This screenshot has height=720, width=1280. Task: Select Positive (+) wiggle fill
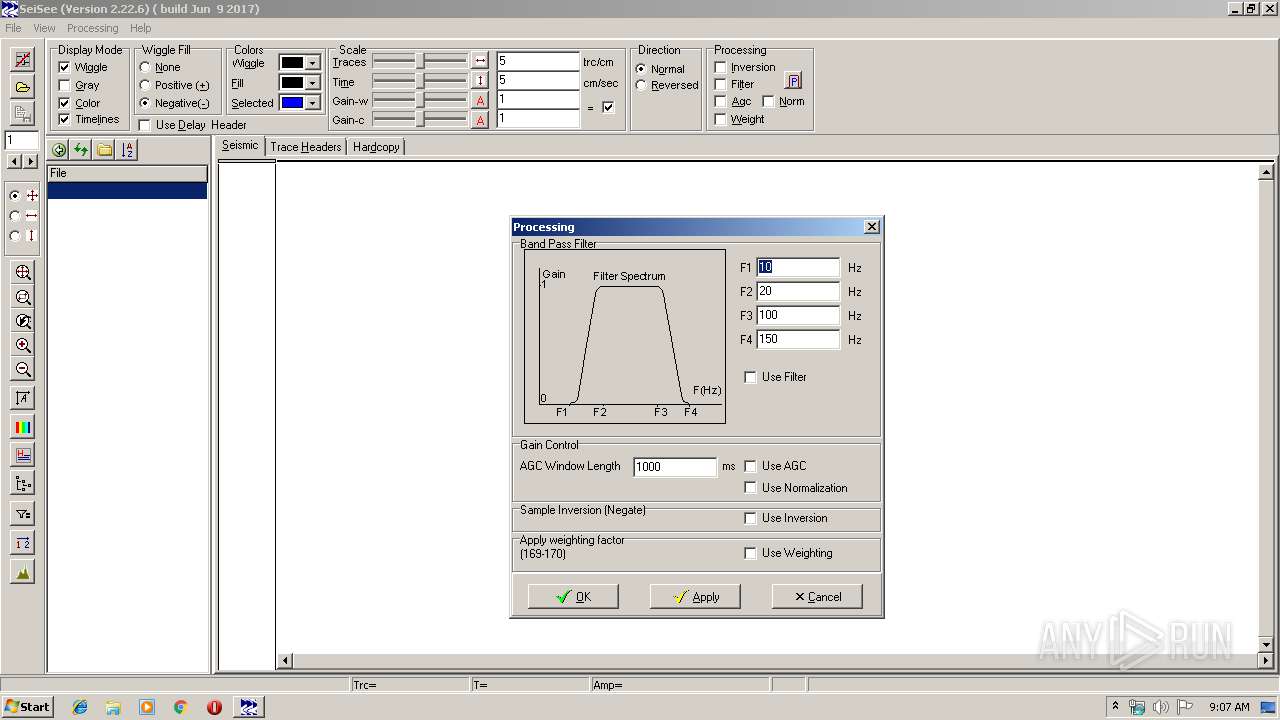[x=145, y=85]
